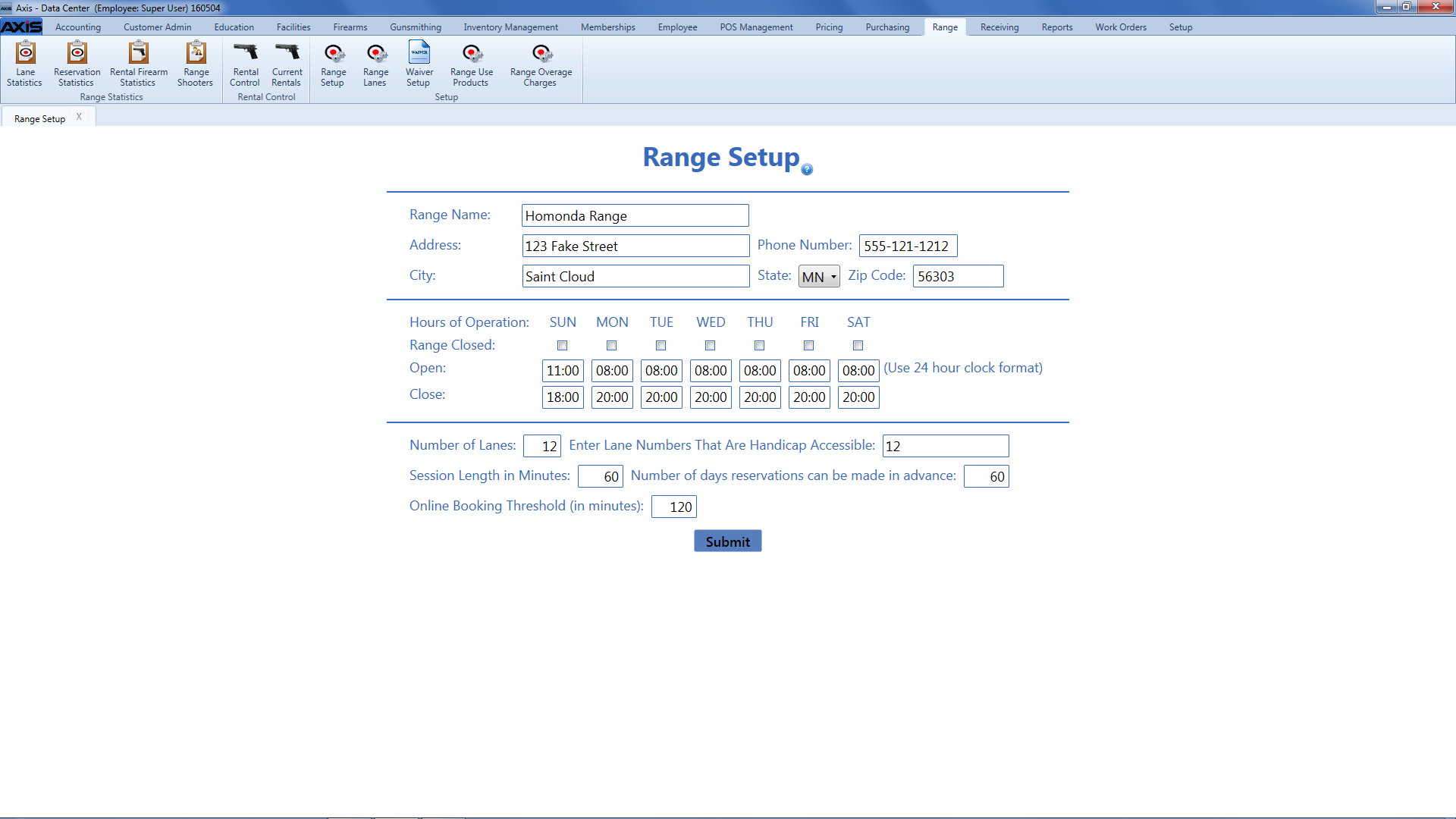This screenshot has height=819, width=1456.
Task: Open the Gunsmithing menu tab
Action: (416, 27)
